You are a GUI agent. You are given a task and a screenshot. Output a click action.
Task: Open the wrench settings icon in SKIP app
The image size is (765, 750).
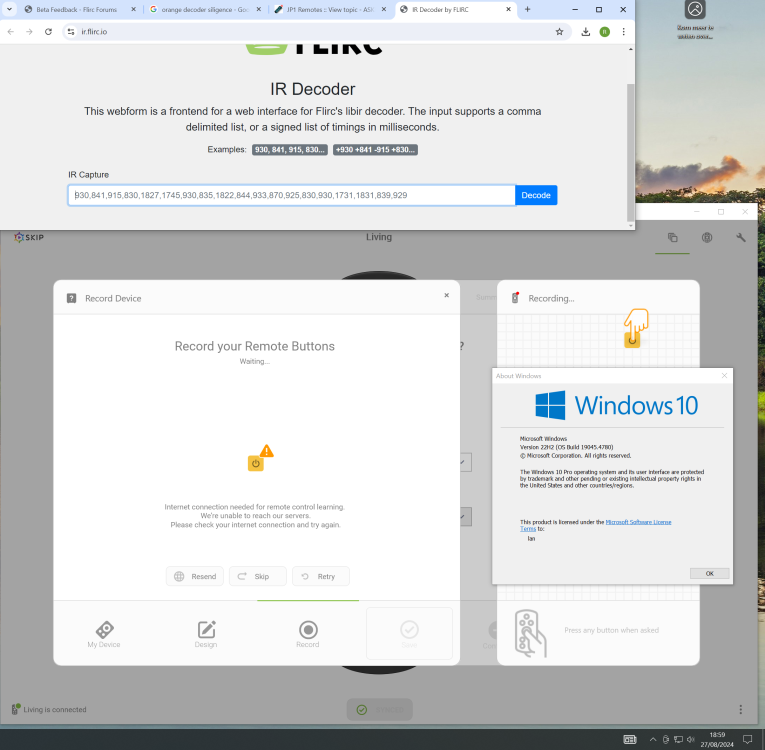click(x=741, y=238)
